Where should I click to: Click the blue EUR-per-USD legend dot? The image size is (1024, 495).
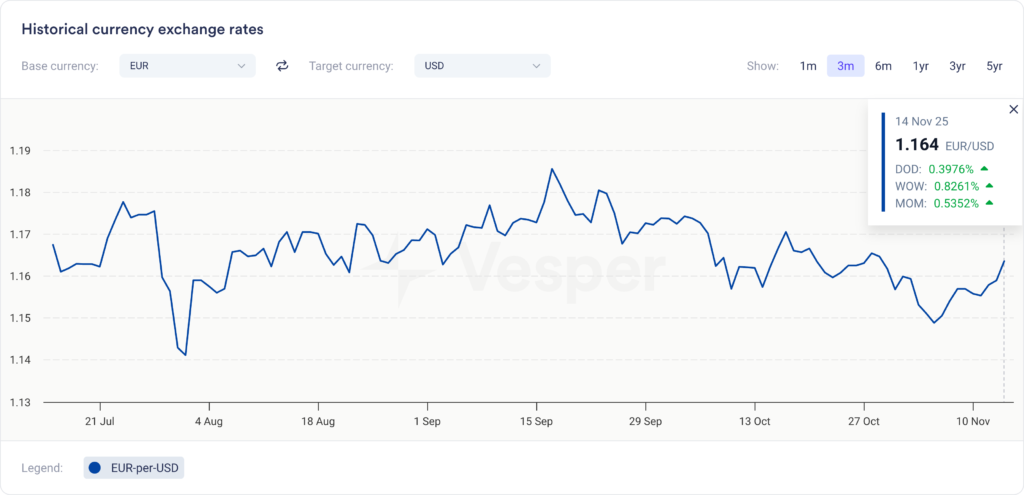pos(95,467)
